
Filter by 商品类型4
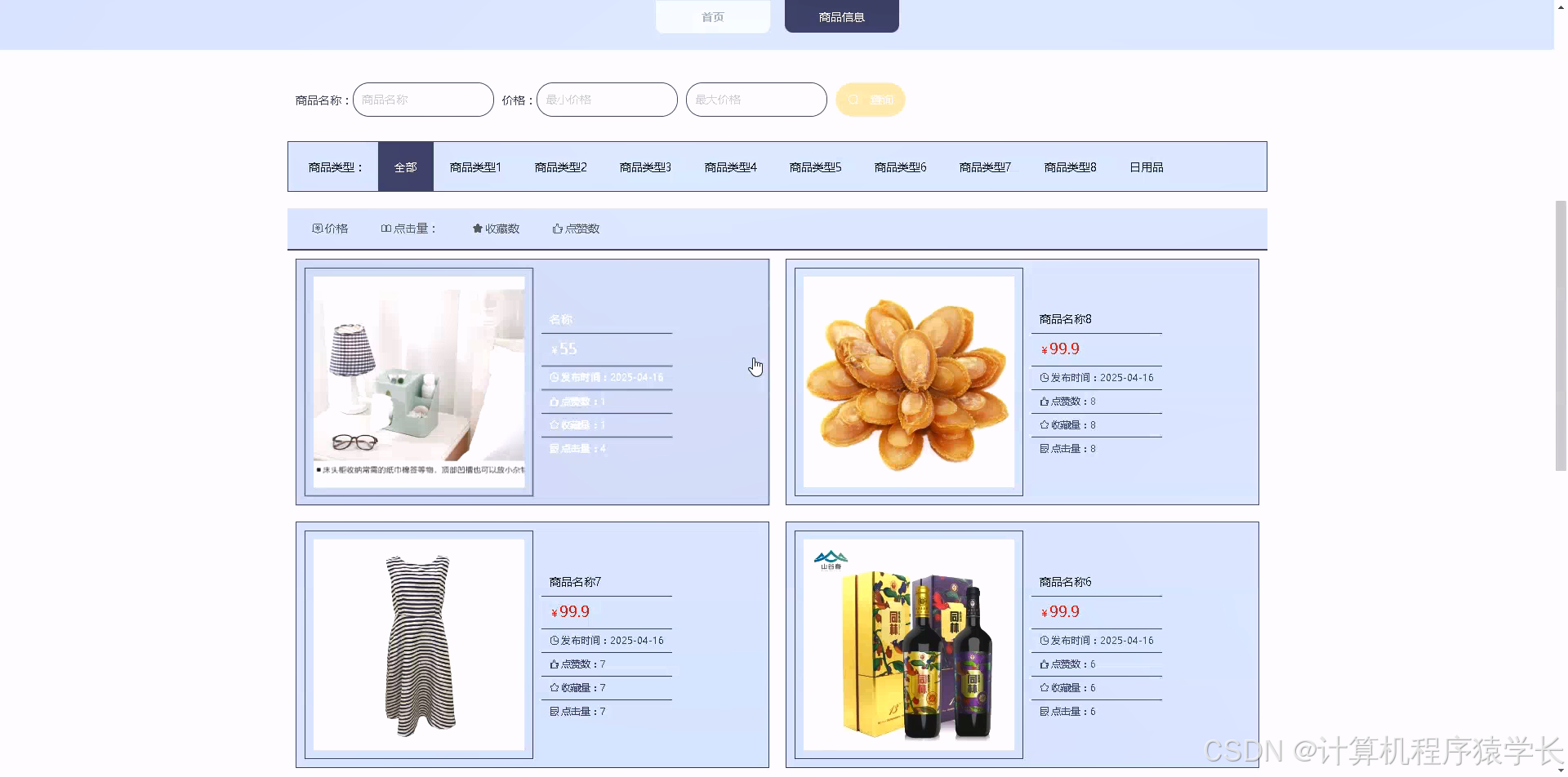click(x=730, y=167)
